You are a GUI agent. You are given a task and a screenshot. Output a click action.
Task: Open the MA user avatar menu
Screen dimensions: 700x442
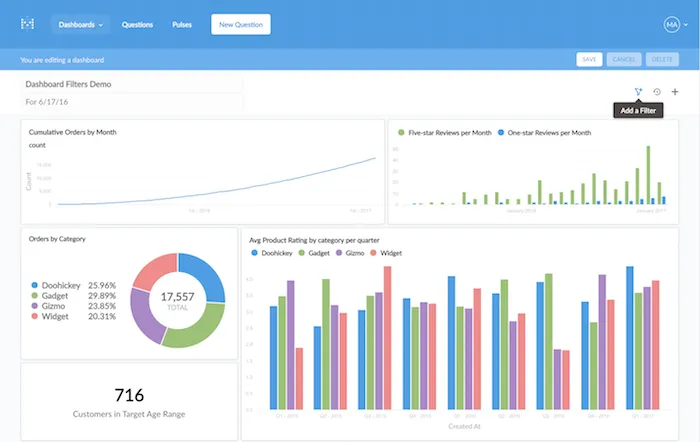671,24
